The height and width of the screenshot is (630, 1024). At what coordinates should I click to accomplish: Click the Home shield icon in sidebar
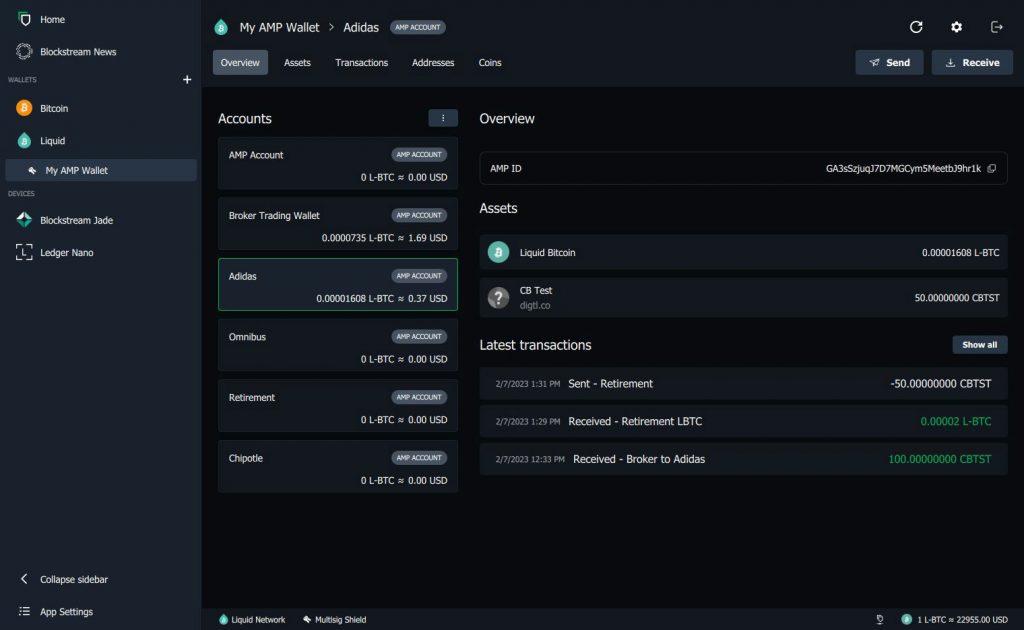click(25, 19)
